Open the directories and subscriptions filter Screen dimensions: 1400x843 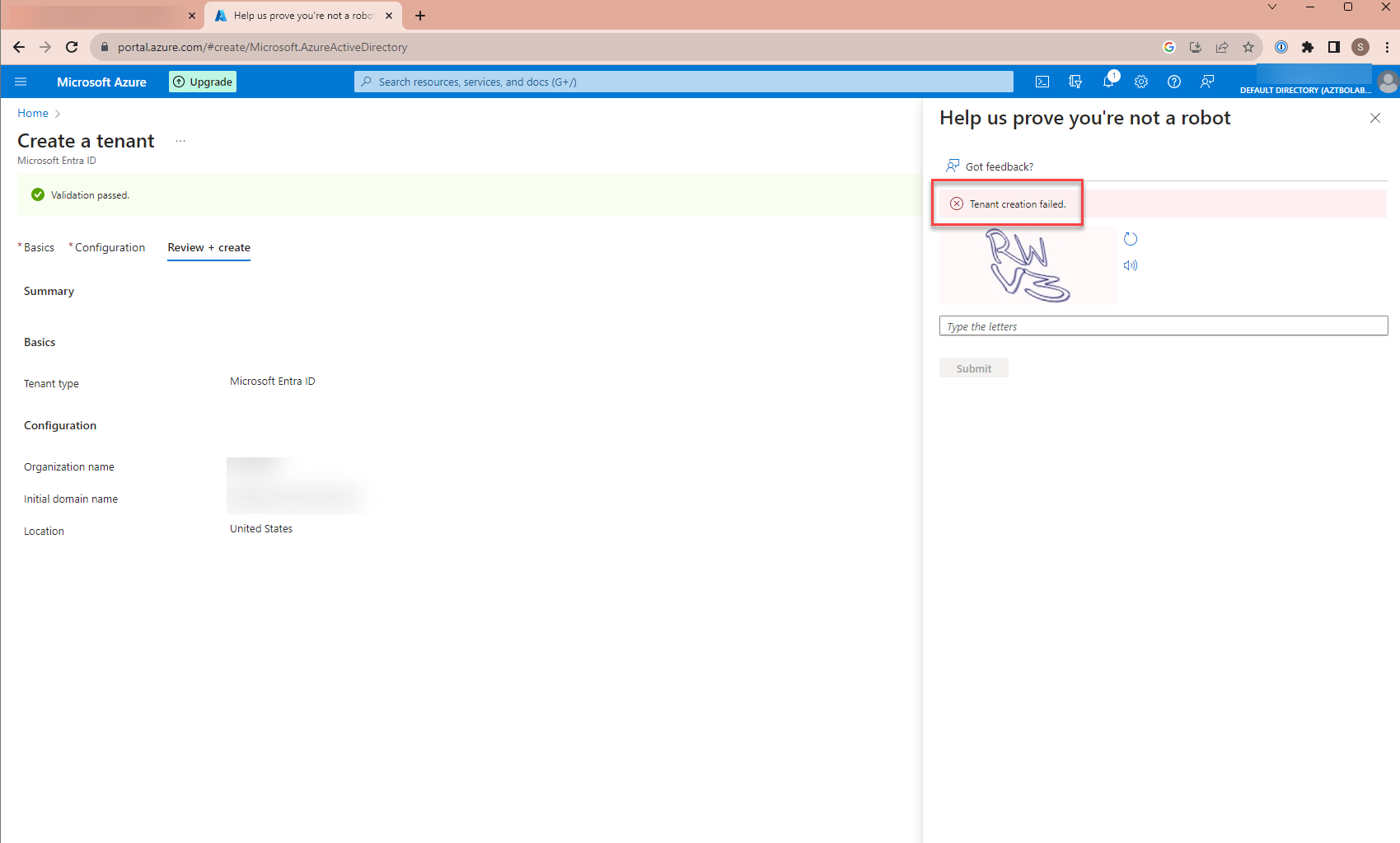click(1075, 82)
